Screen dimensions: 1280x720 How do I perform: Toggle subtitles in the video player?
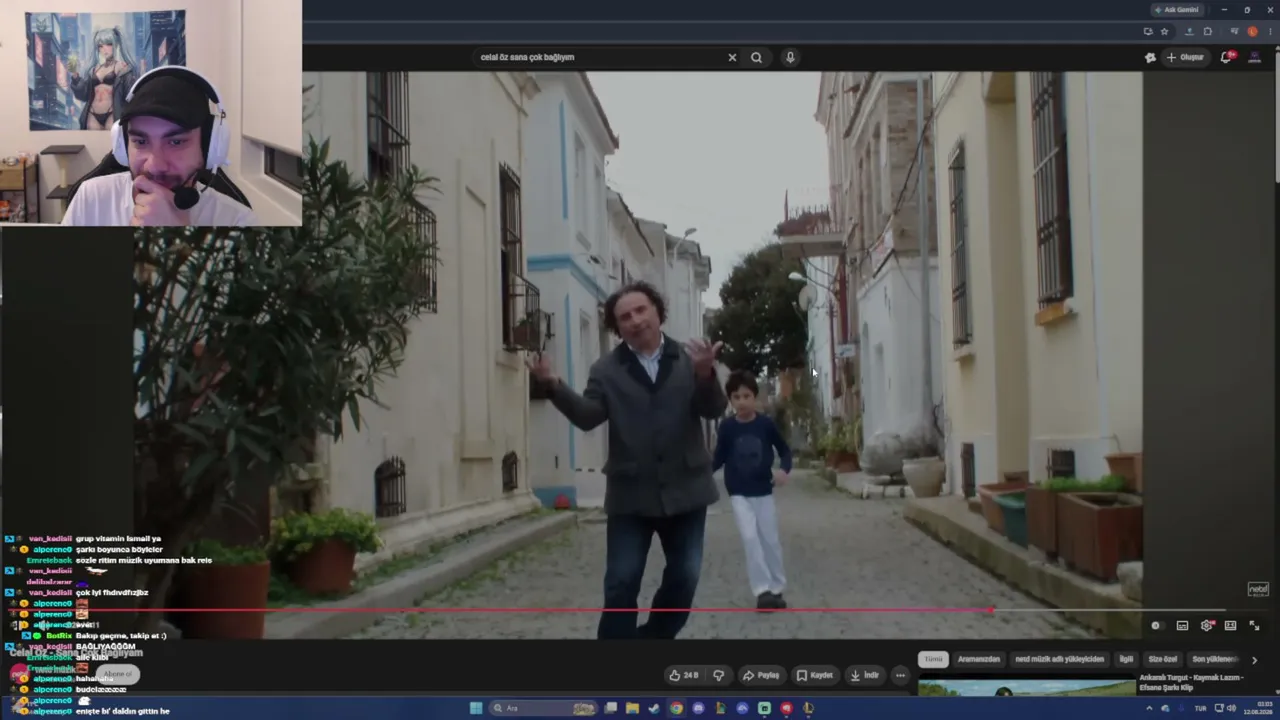pos(1182,626)
